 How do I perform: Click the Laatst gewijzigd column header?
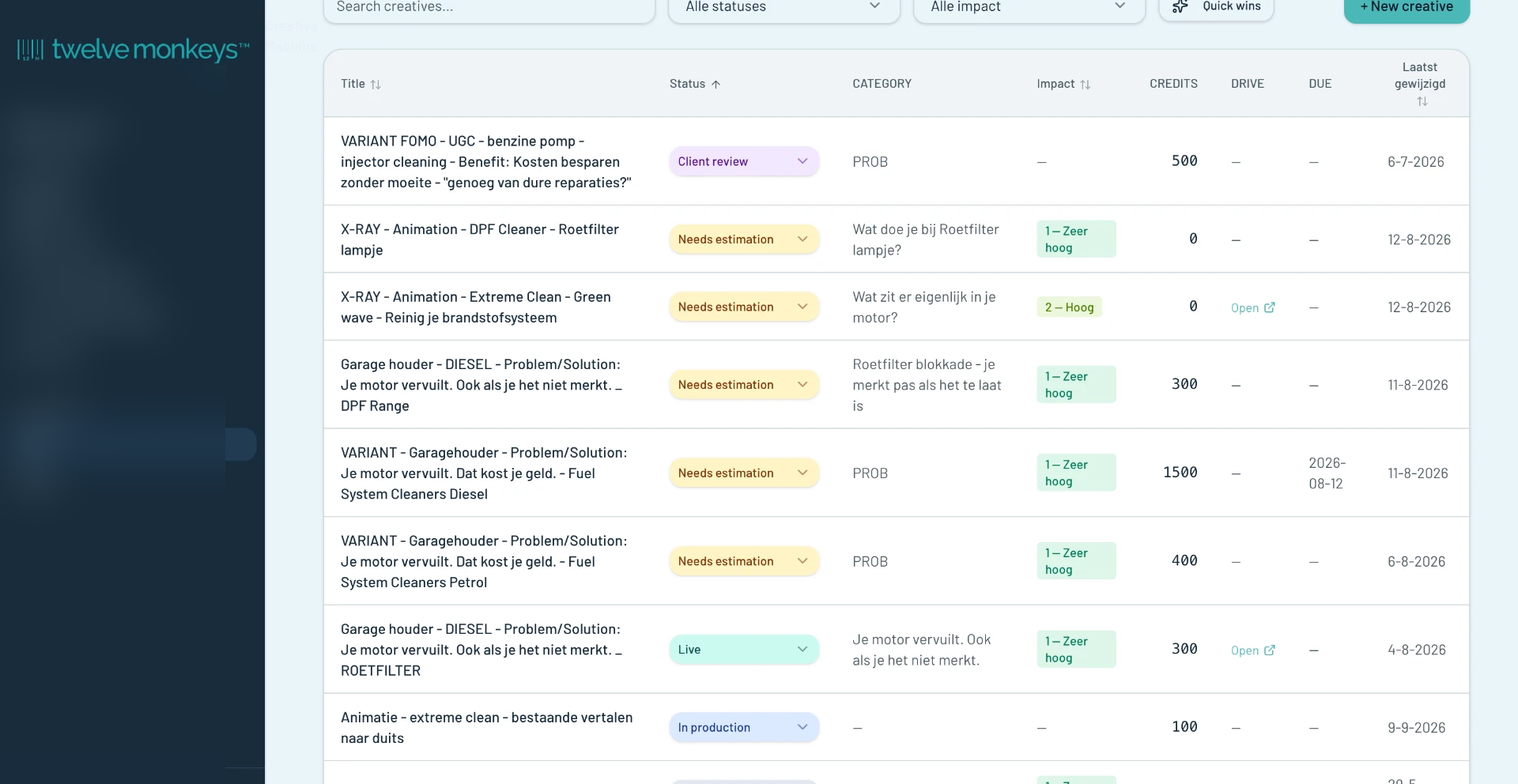(1420, 84)
